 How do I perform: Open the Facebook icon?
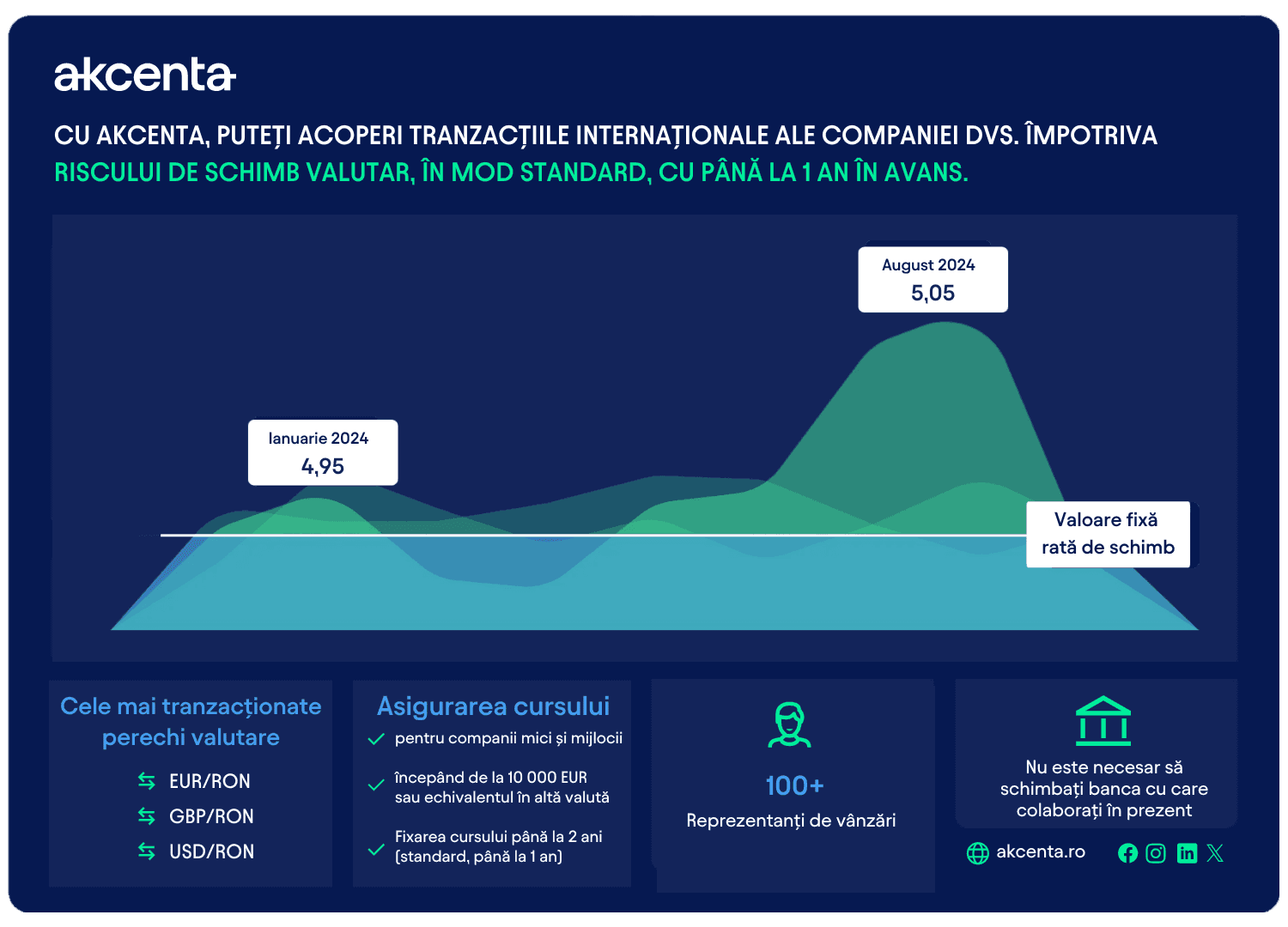pos(1128,853)
